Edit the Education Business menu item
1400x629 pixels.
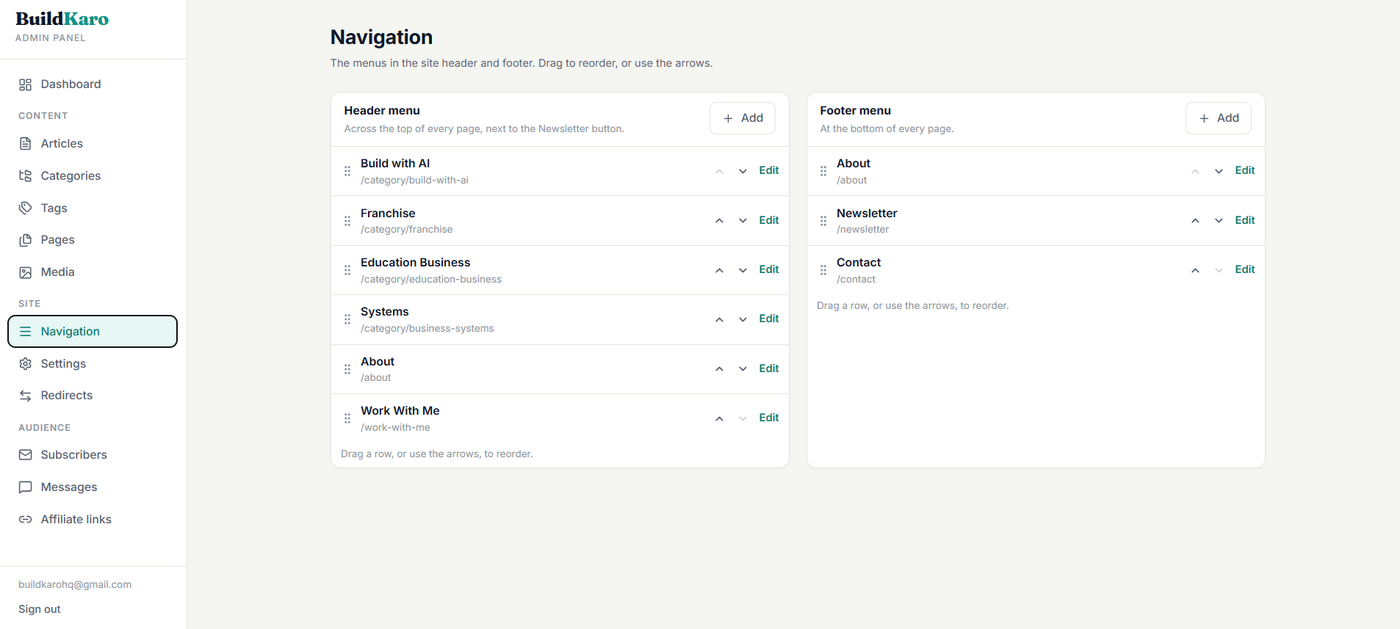[768, 270]
